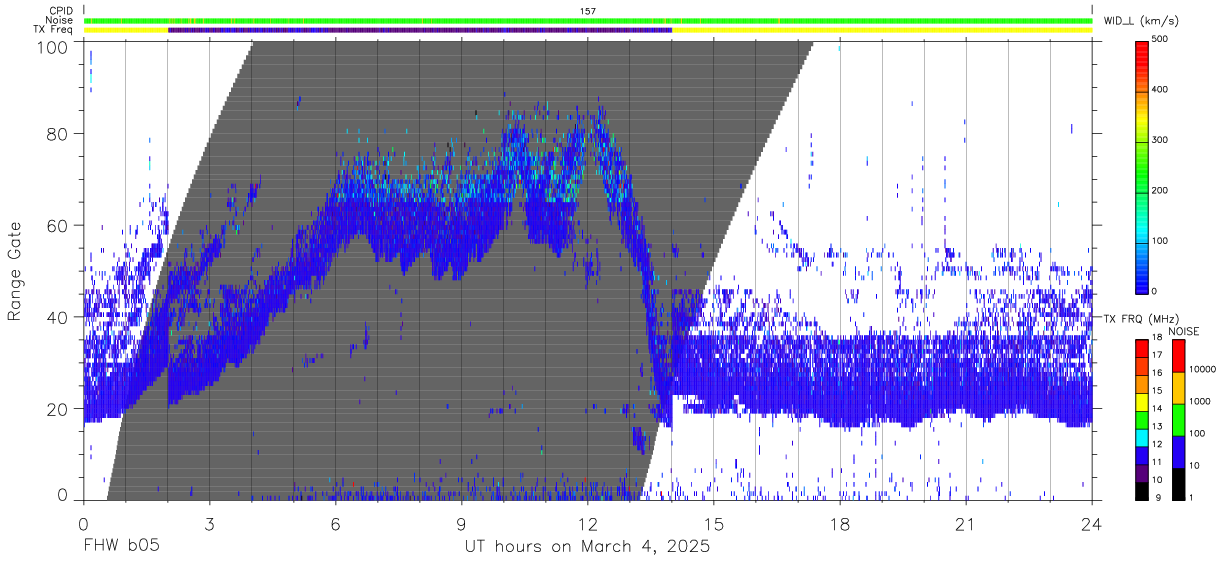Click the black noise legend swatch
This screenshot has height=567, width=1228.
click(1178, 482)
